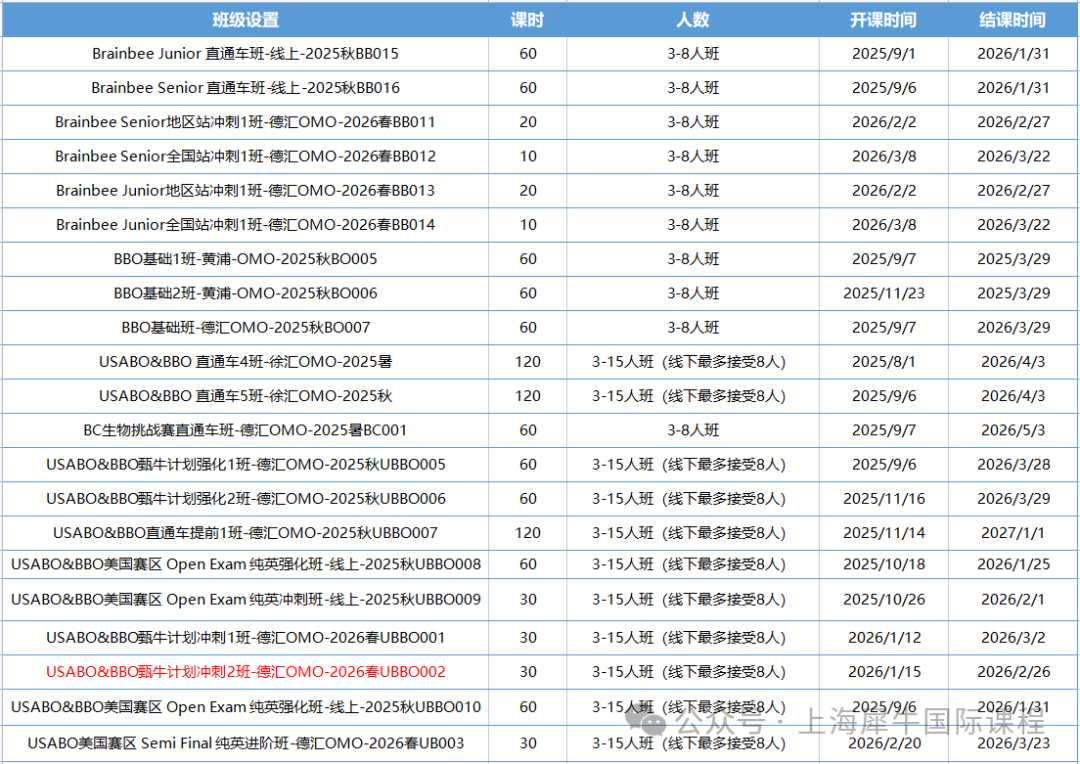1080x764 pixels.
Task: Click start date 2025/10/18
Action: click(884, 564)
